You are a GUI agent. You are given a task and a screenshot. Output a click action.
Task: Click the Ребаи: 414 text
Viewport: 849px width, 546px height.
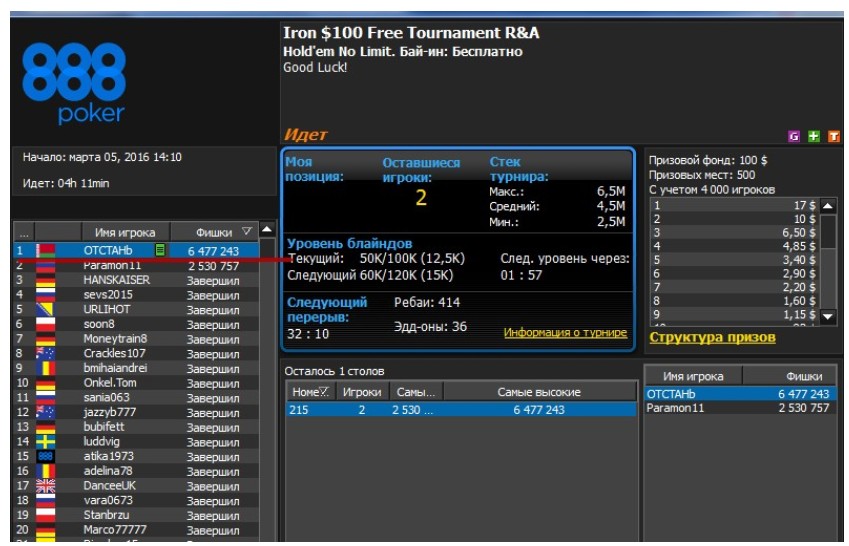tap(427, 302)
